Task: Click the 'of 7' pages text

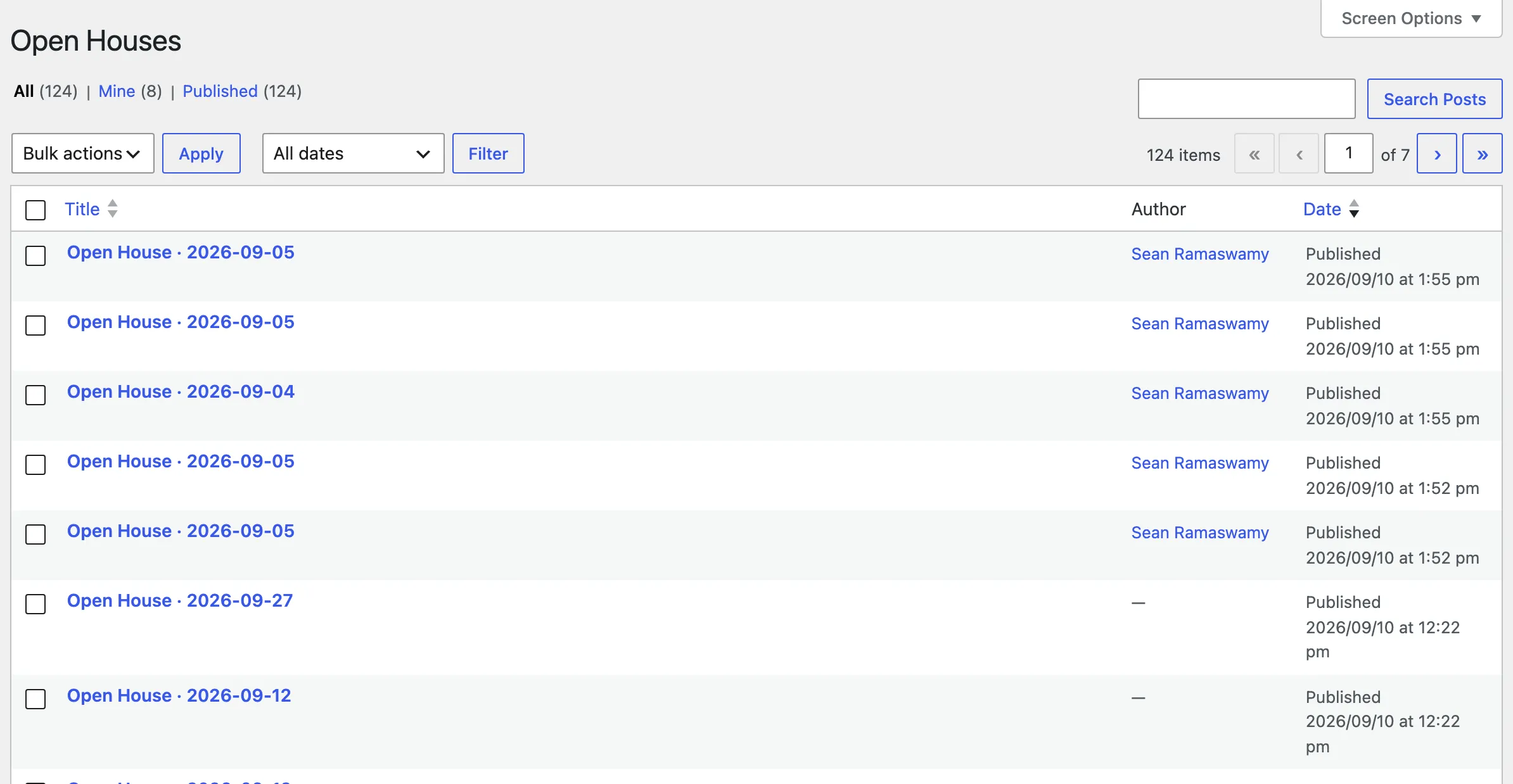Action: 1395,155
